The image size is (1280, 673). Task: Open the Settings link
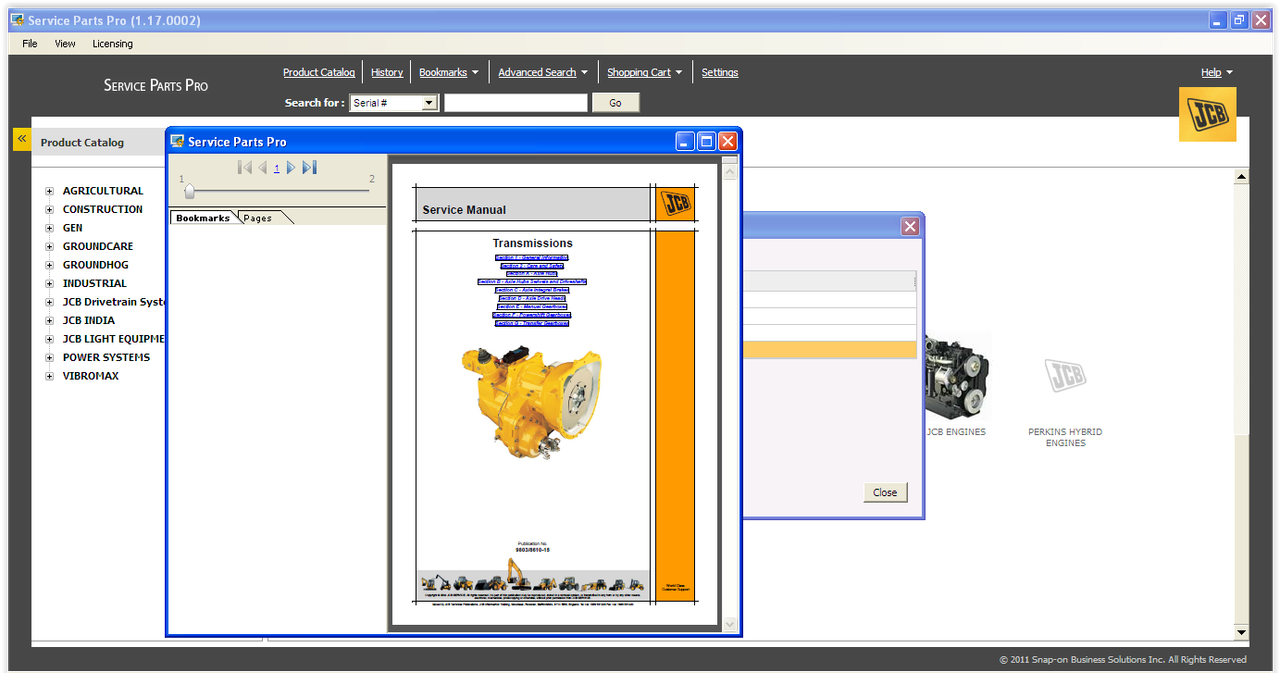coord(720,72)
